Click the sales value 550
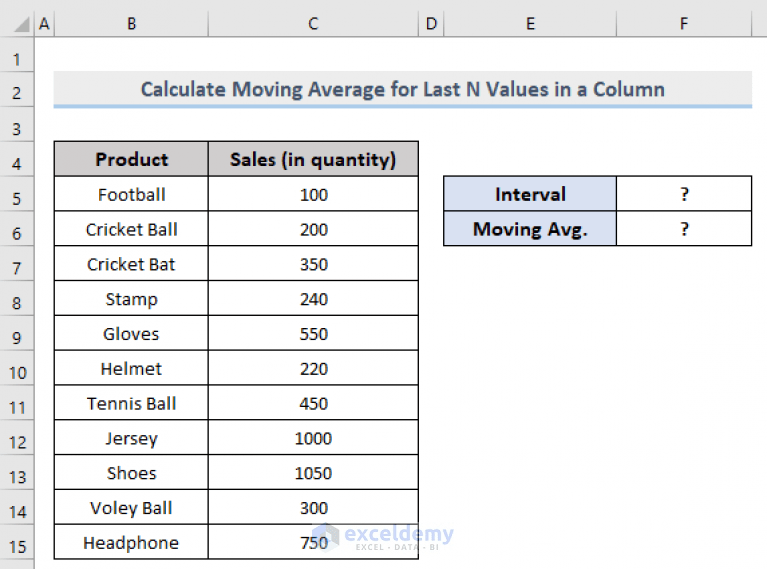Viewport: 767px width, 569px height. tap(313, 333)
